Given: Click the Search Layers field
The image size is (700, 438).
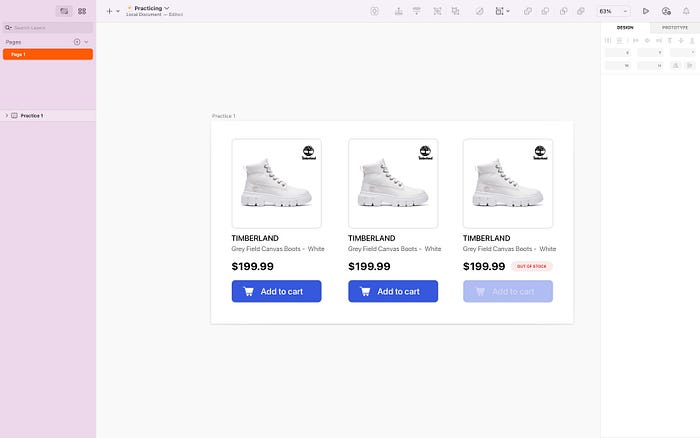Looking at the screenshot, I should pos(48,28).
